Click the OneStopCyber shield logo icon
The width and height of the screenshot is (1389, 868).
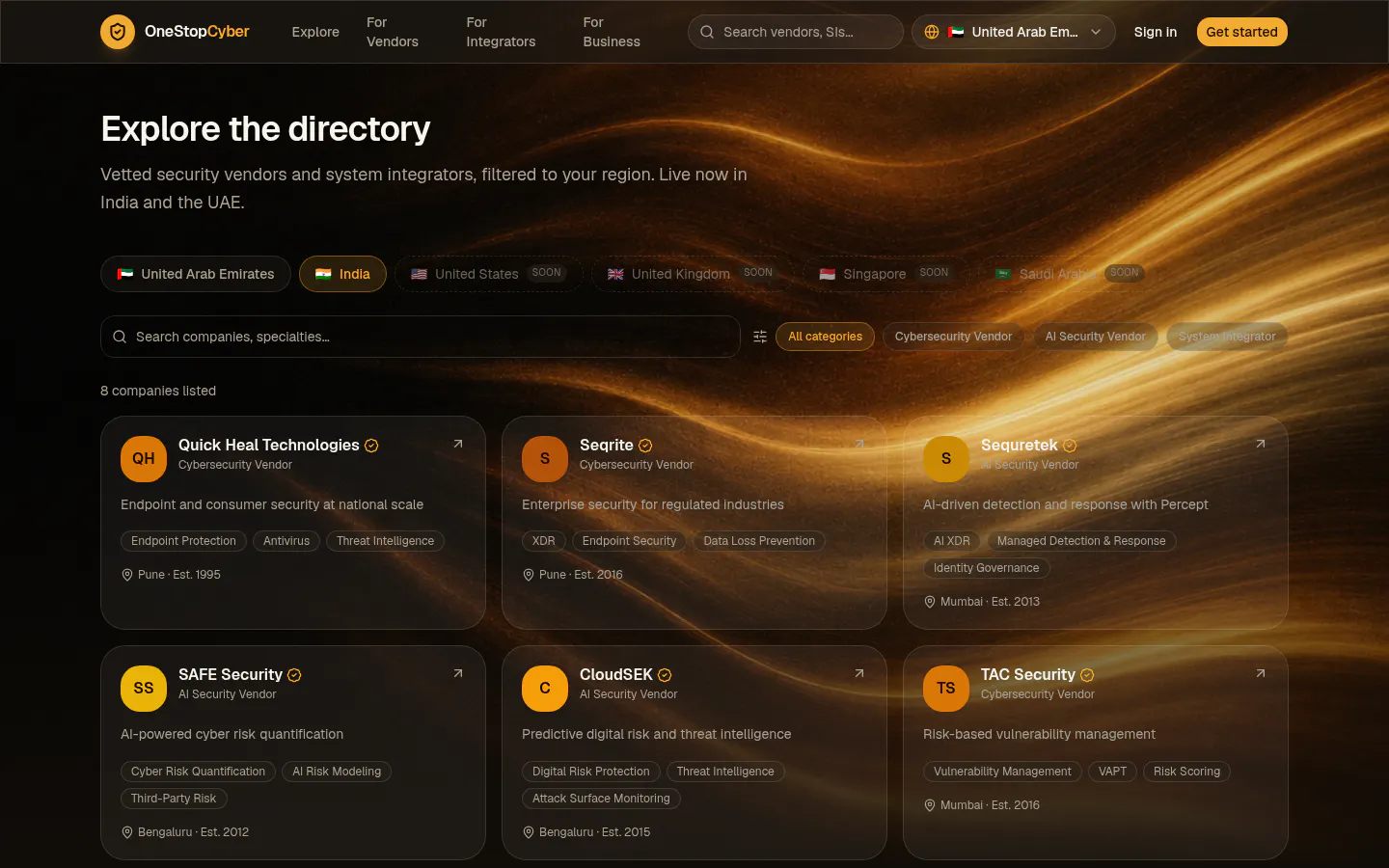click(x=118, y=32)
